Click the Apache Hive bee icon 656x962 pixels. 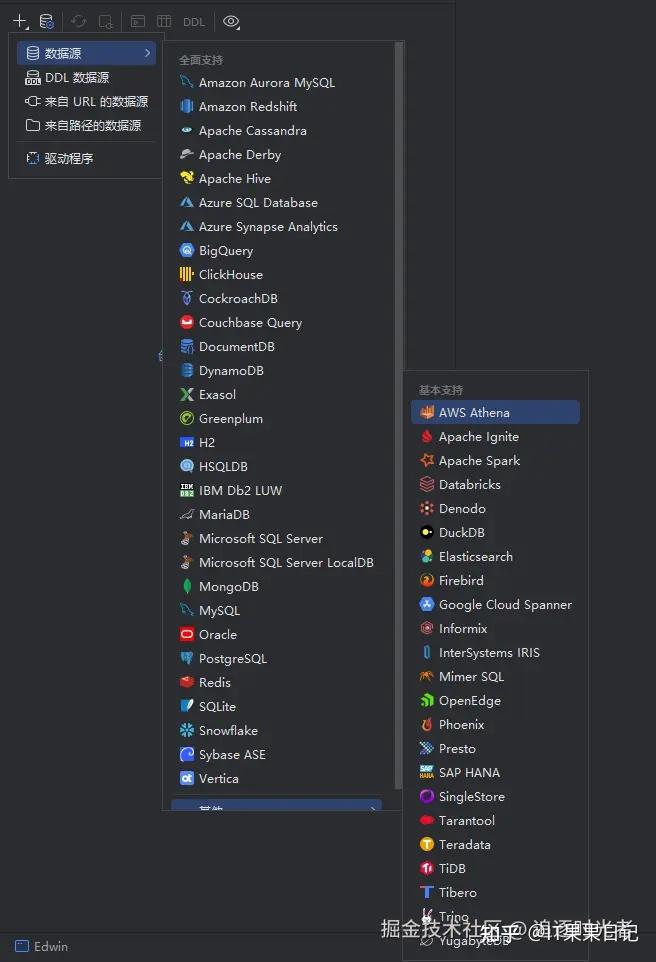coord(187,178)
